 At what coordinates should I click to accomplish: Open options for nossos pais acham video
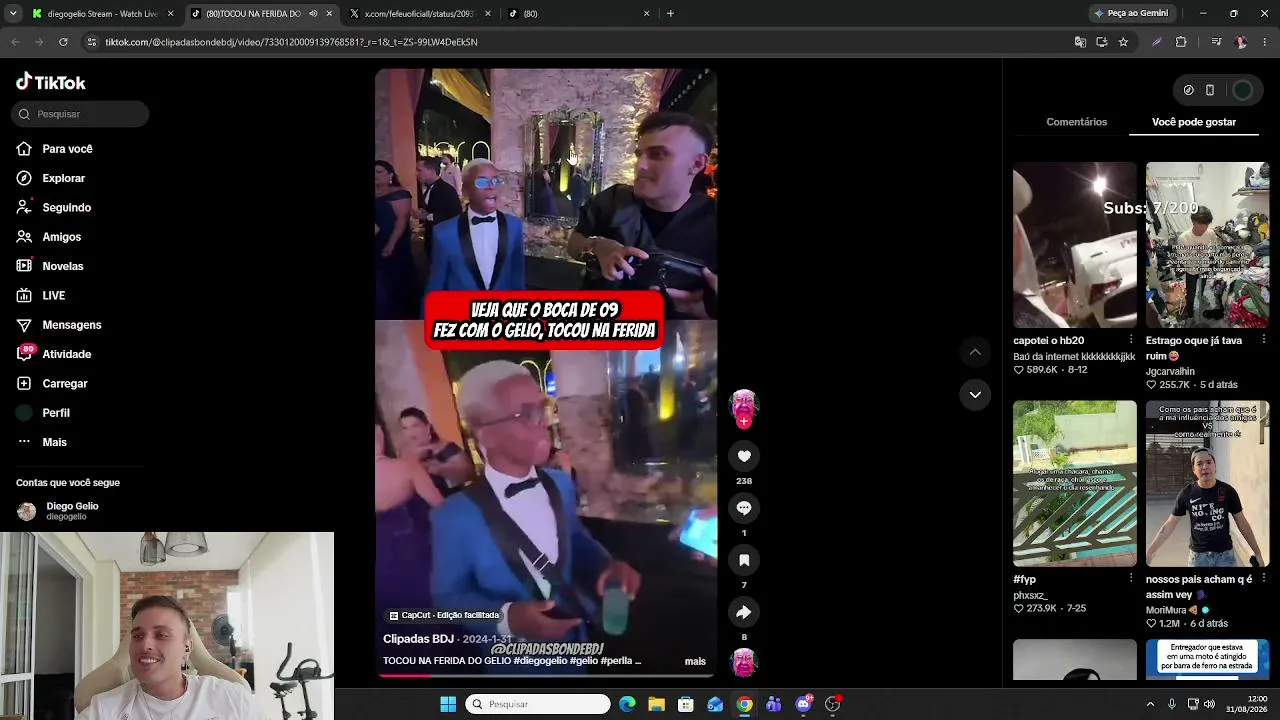tap(1264, 579)
